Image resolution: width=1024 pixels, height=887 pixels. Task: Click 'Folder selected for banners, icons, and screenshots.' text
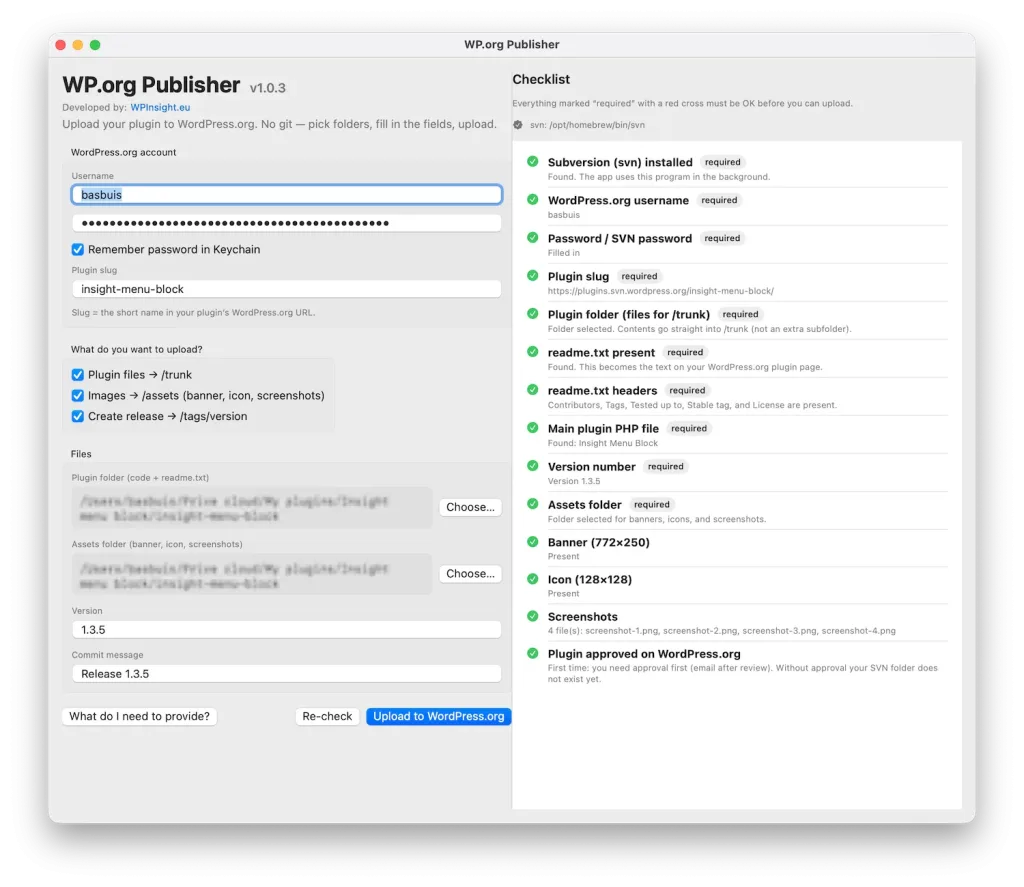(656, 519)
